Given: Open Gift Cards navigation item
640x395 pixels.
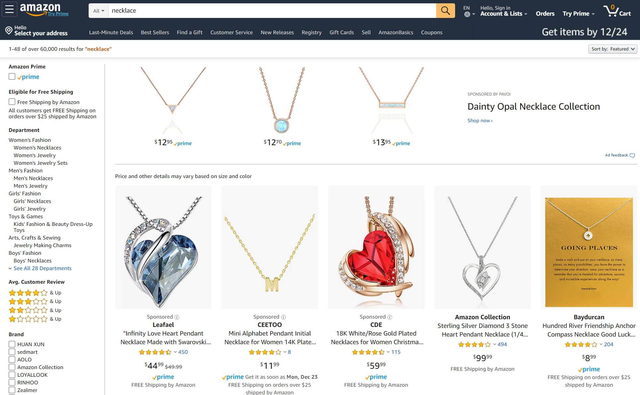Looking at the screenshot, I should pyautogui.click(x=342, y=32).
